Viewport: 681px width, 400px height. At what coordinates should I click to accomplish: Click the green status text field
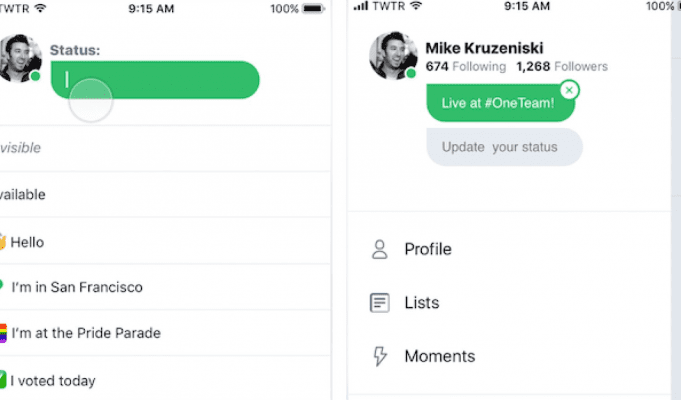pyautogui.click(x=155, y=80)
